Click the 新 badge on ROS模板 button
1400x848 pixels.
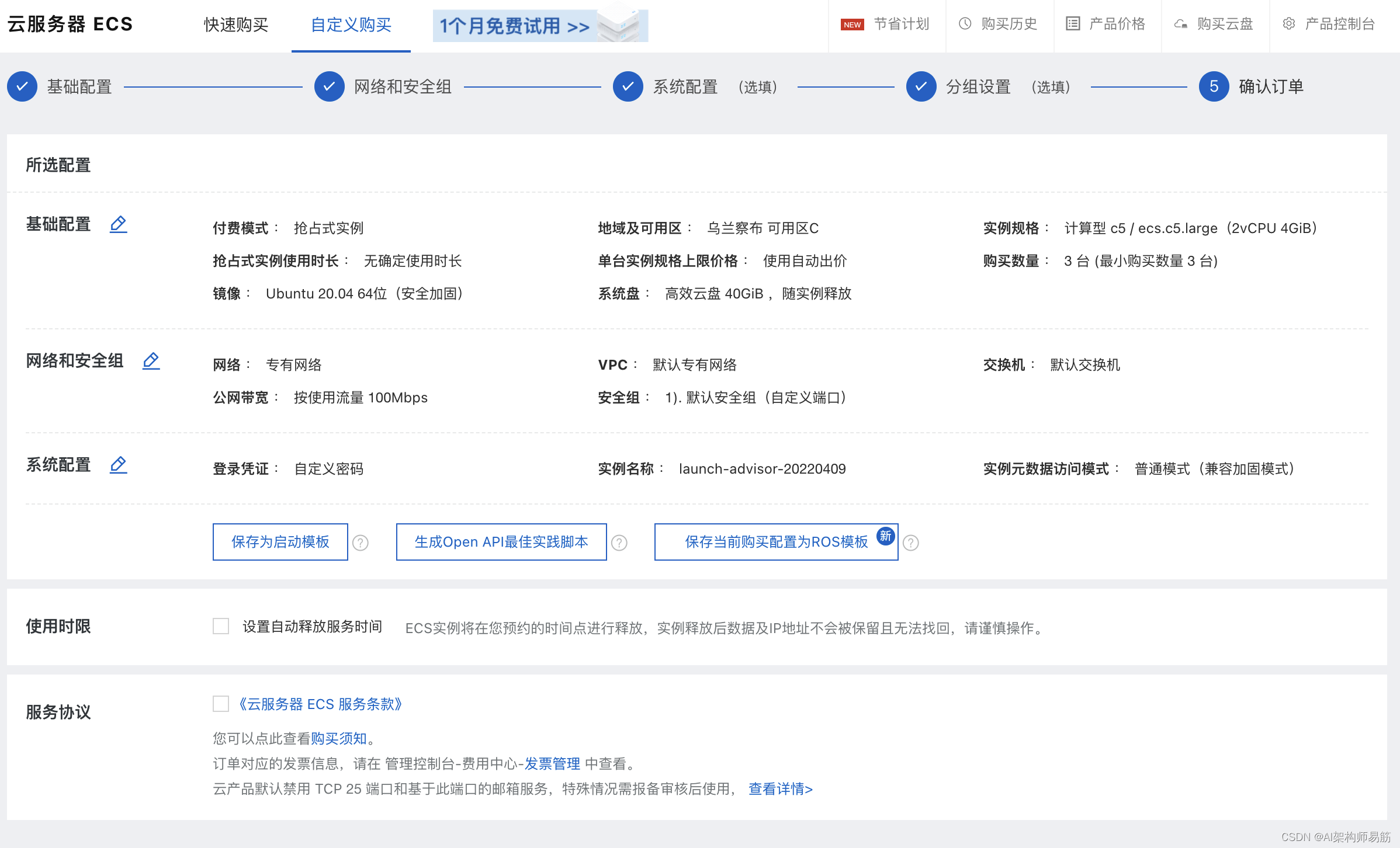point(886,536)
